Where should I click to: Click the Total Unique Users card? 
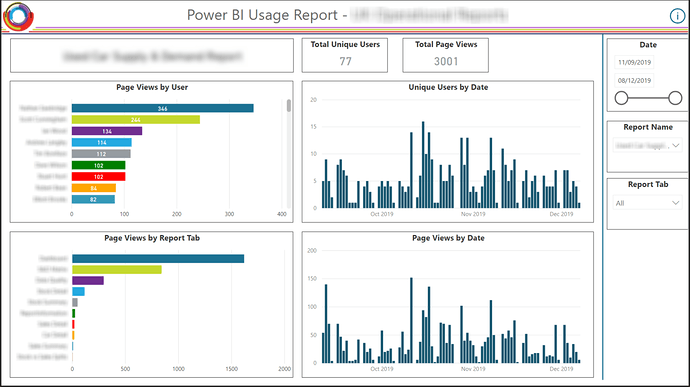345,55
